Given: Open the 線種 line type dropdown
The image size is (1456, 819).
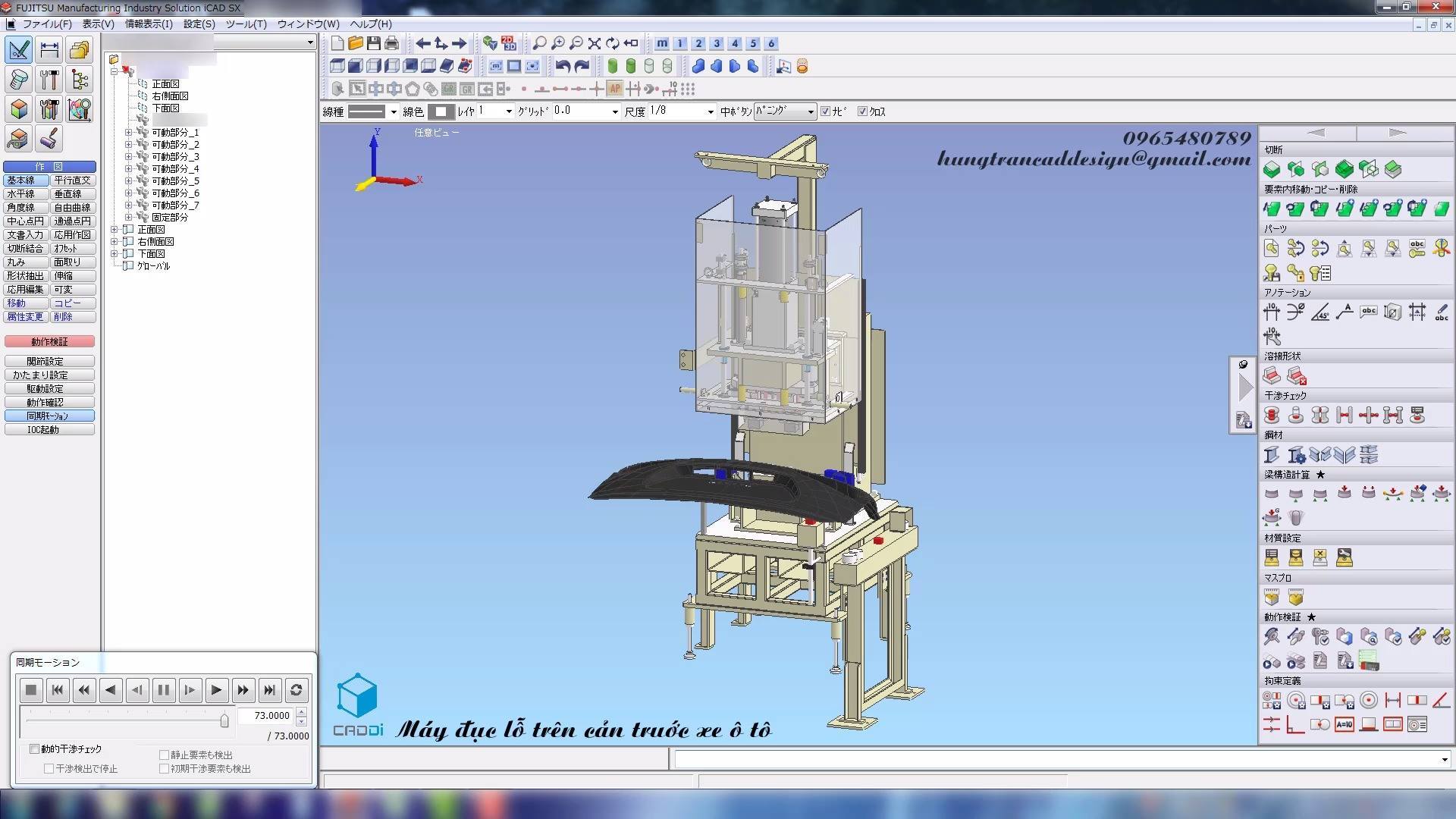Looking at the screenshot, I should 394,111.
